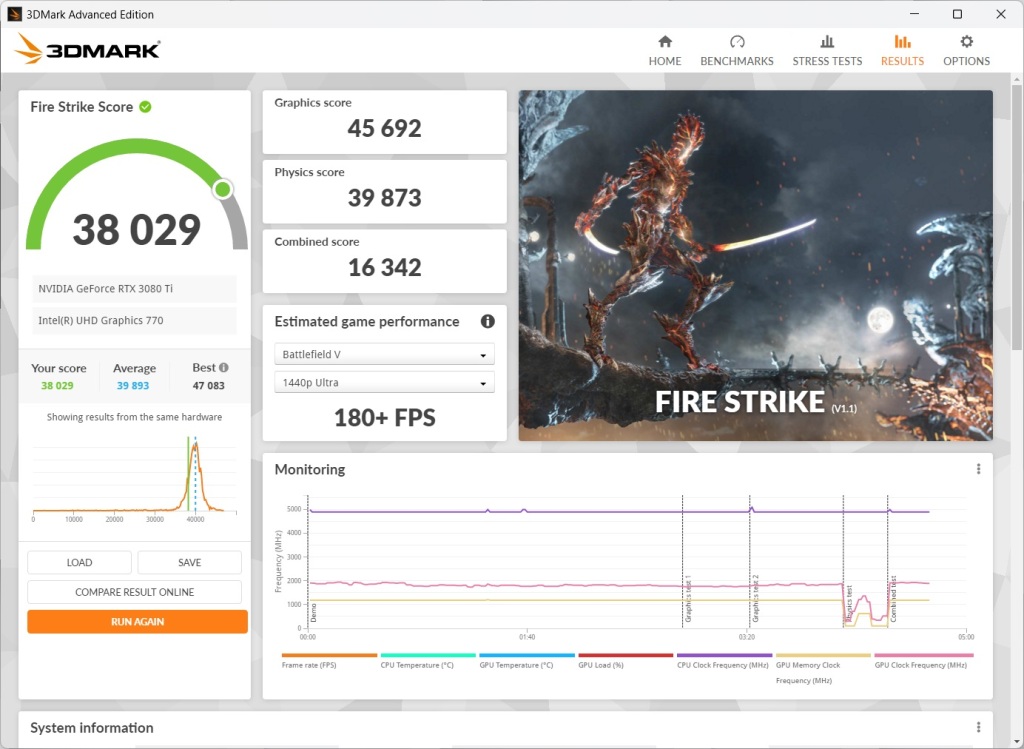Click the 3DMark logo
The width and height of the screenshot is (1024, 749).
[x=86, y=47]
